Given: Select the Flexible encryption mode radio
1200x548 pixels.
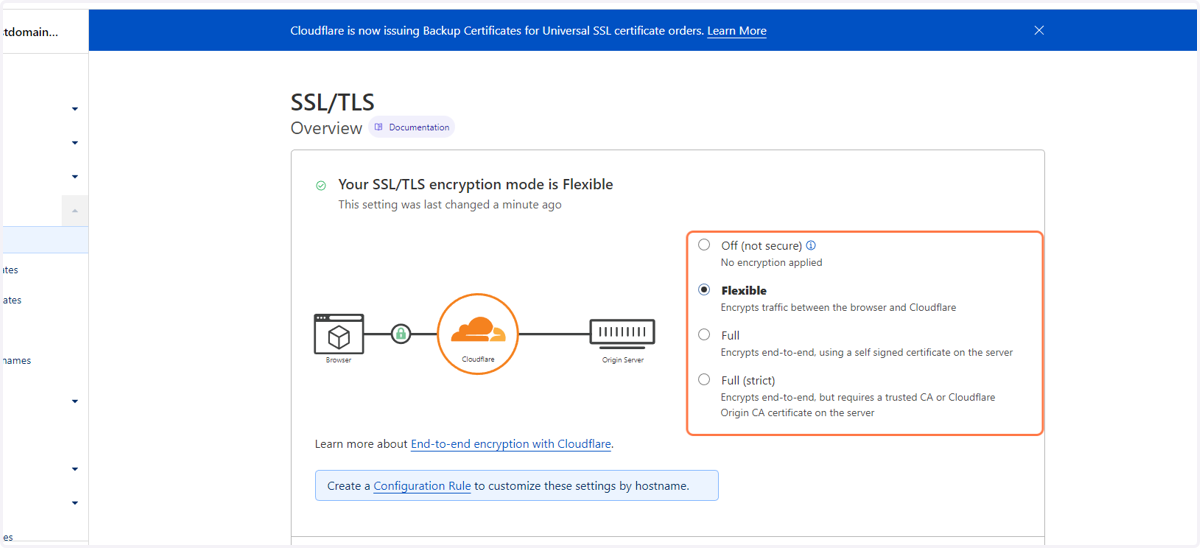Looking at the screenshot, I should (x=704, y=290).
